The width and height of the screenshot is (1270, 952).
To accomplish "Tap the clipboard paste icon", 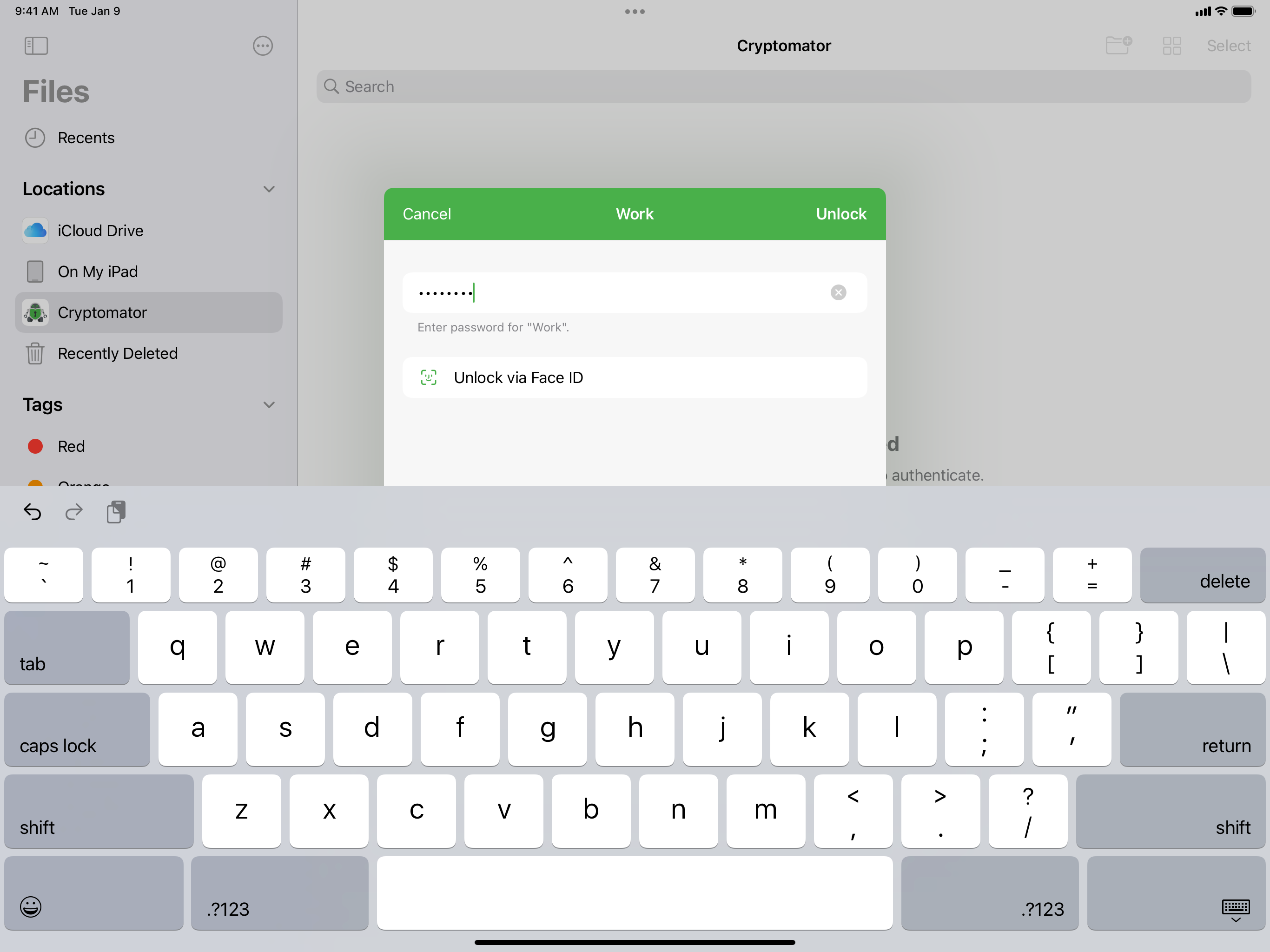I will (x=116, y=511).
